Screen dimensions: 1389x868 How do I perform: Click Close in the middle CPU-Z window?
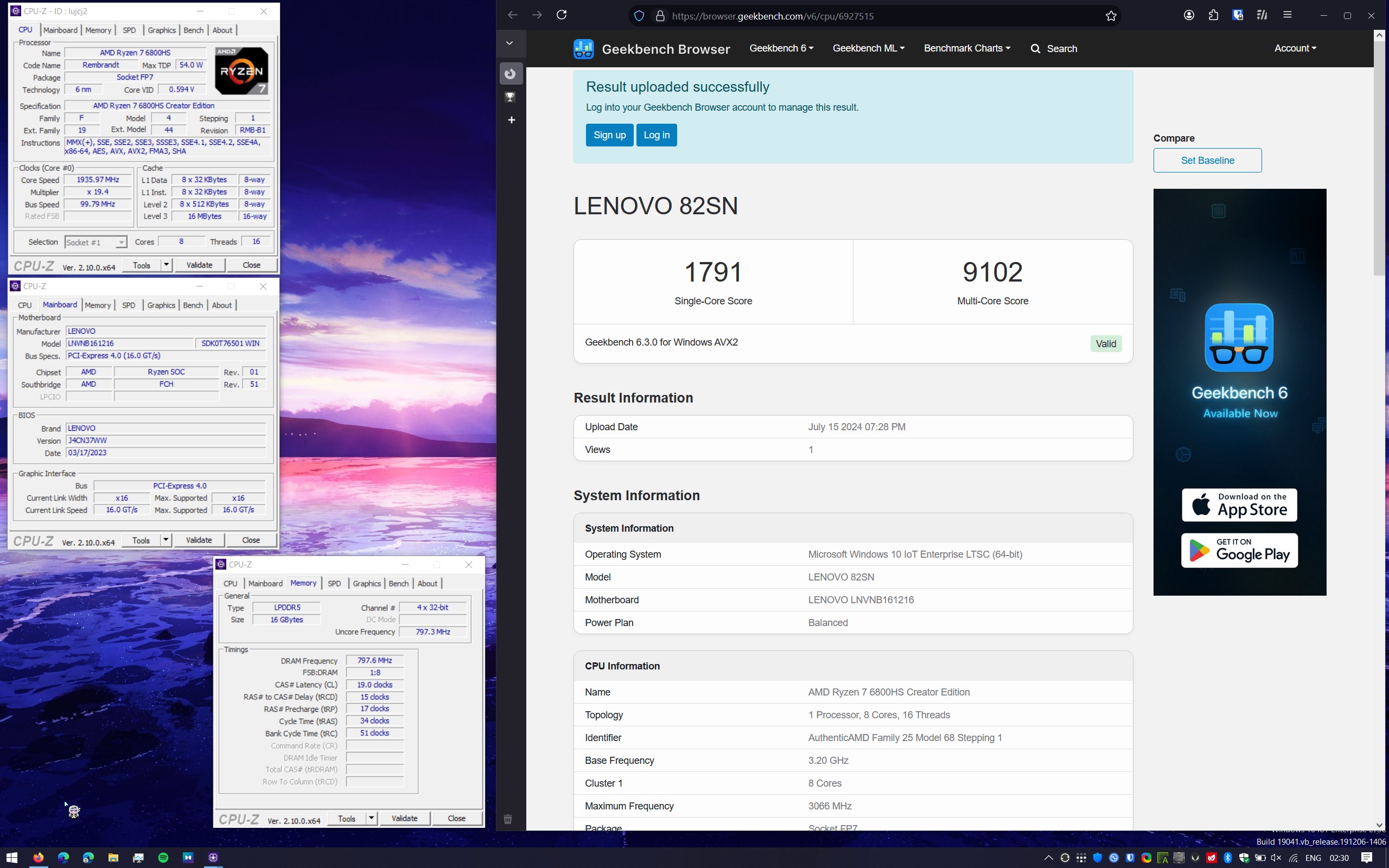[251, 540]
